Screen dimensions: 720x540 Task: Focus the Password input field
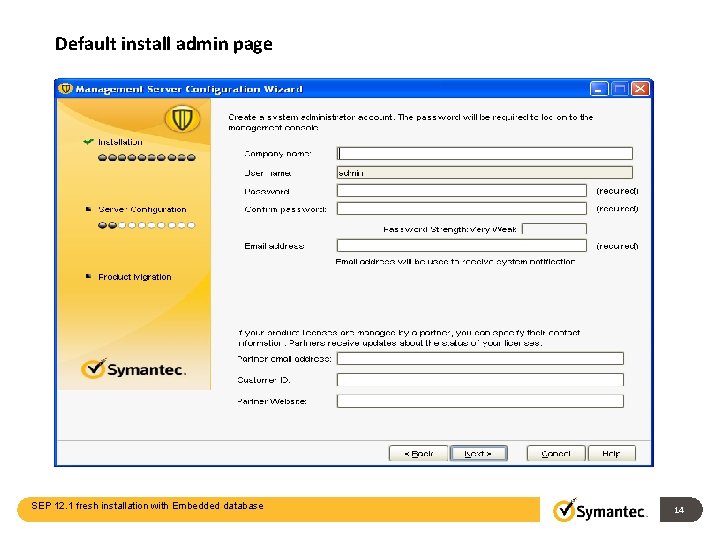click(461, 191)
